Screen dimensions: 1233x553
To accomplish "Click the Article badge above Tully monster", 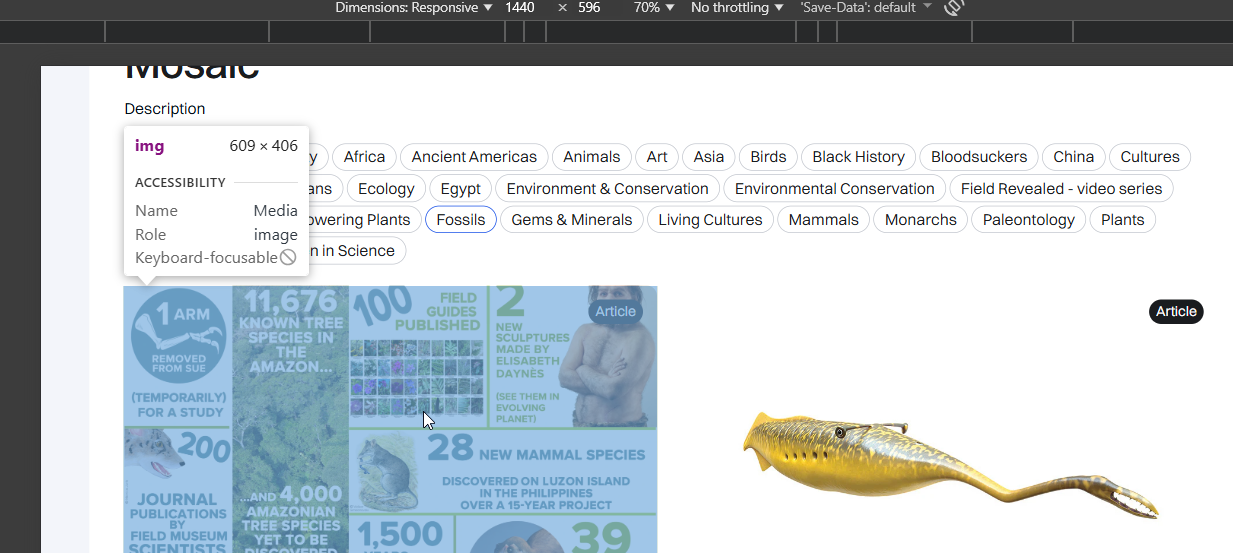I will 1176,312.
